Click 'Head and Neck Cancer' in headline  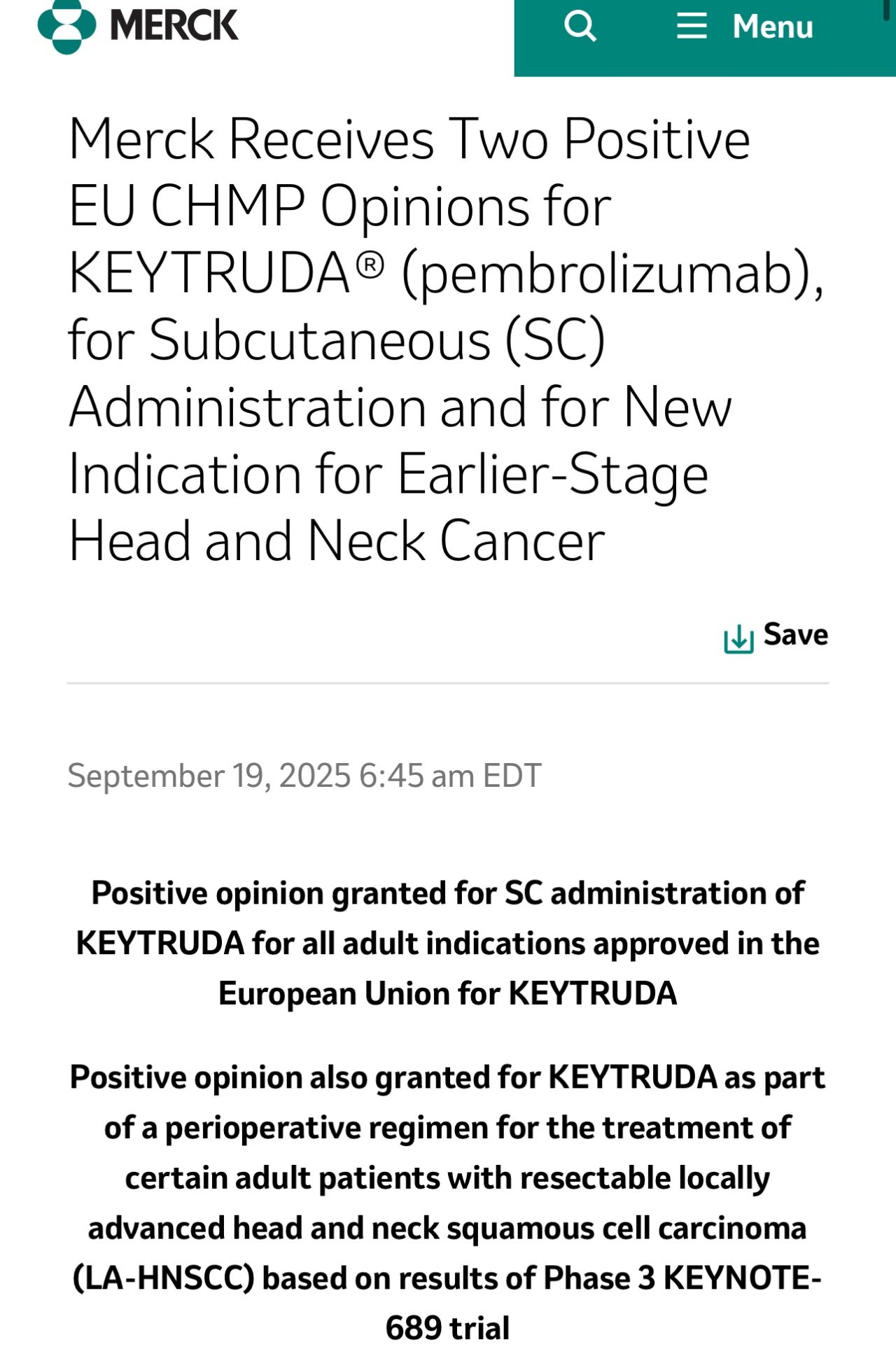pyautogui.click(x=337, y=541)
